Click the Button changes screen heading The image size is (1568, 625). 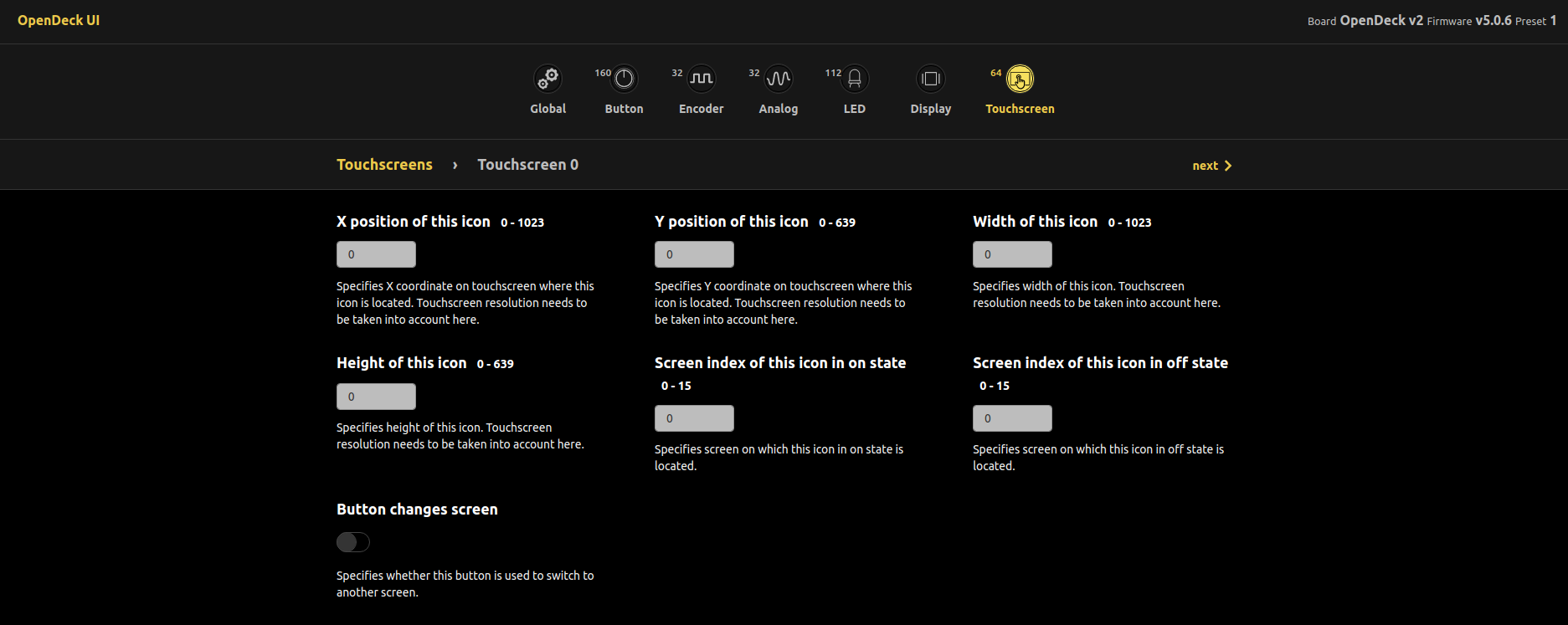pos(417,510)
